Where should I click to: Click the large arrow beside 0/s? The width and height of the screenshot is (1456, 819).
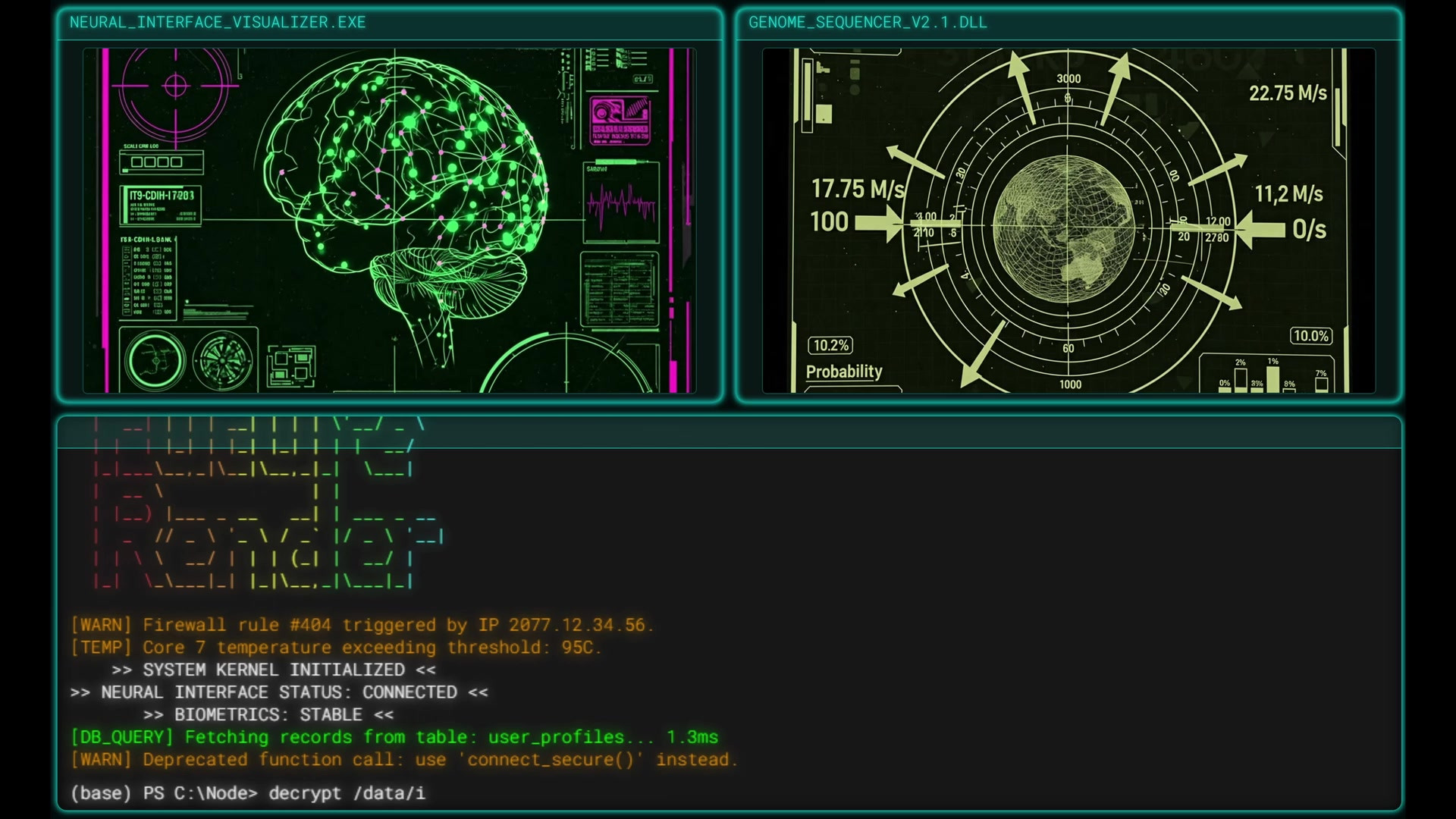pyautogui.click(x=1260, y=230)
